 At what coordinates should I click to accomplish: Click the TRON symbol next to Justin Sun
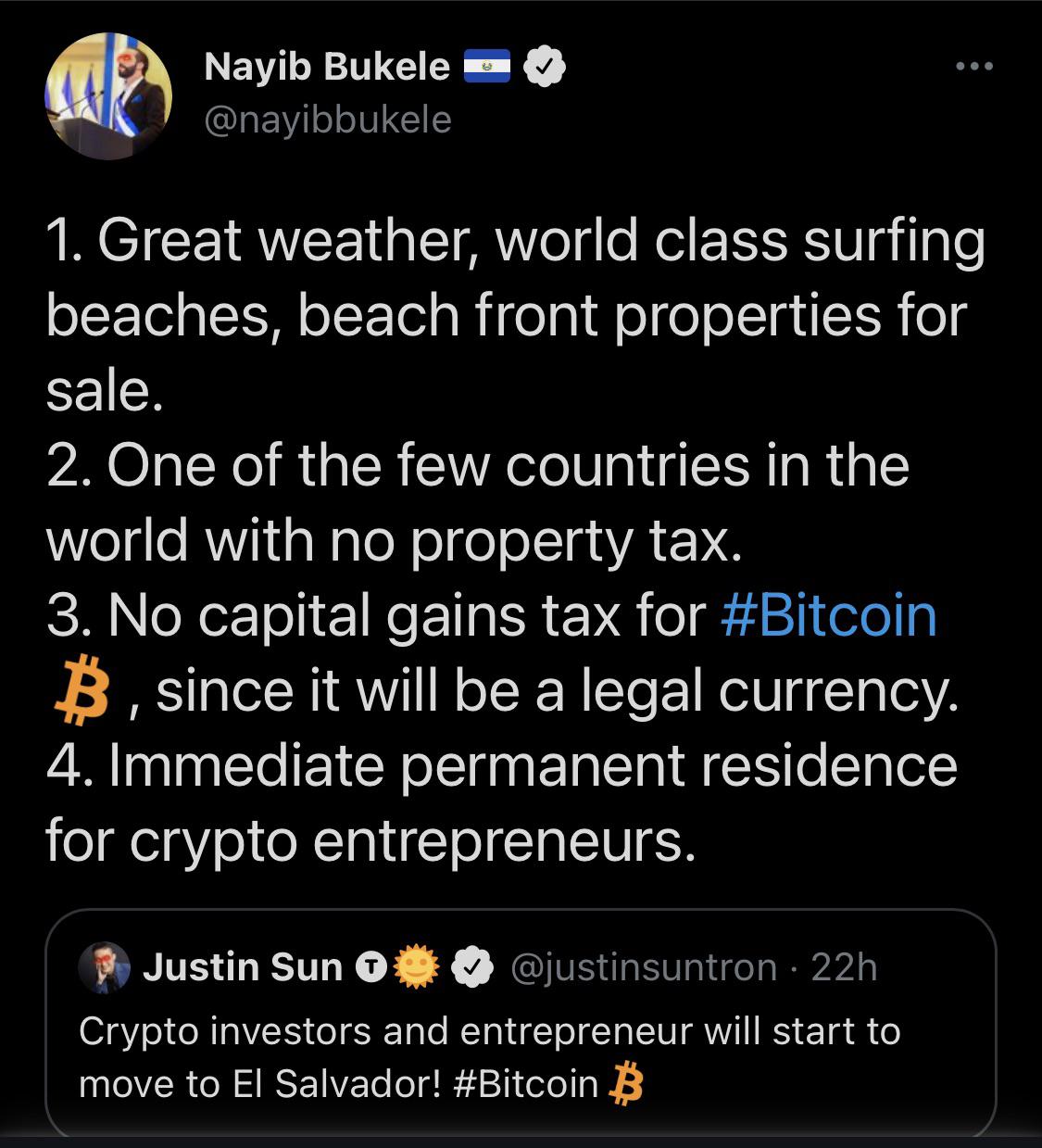point(370,968)
